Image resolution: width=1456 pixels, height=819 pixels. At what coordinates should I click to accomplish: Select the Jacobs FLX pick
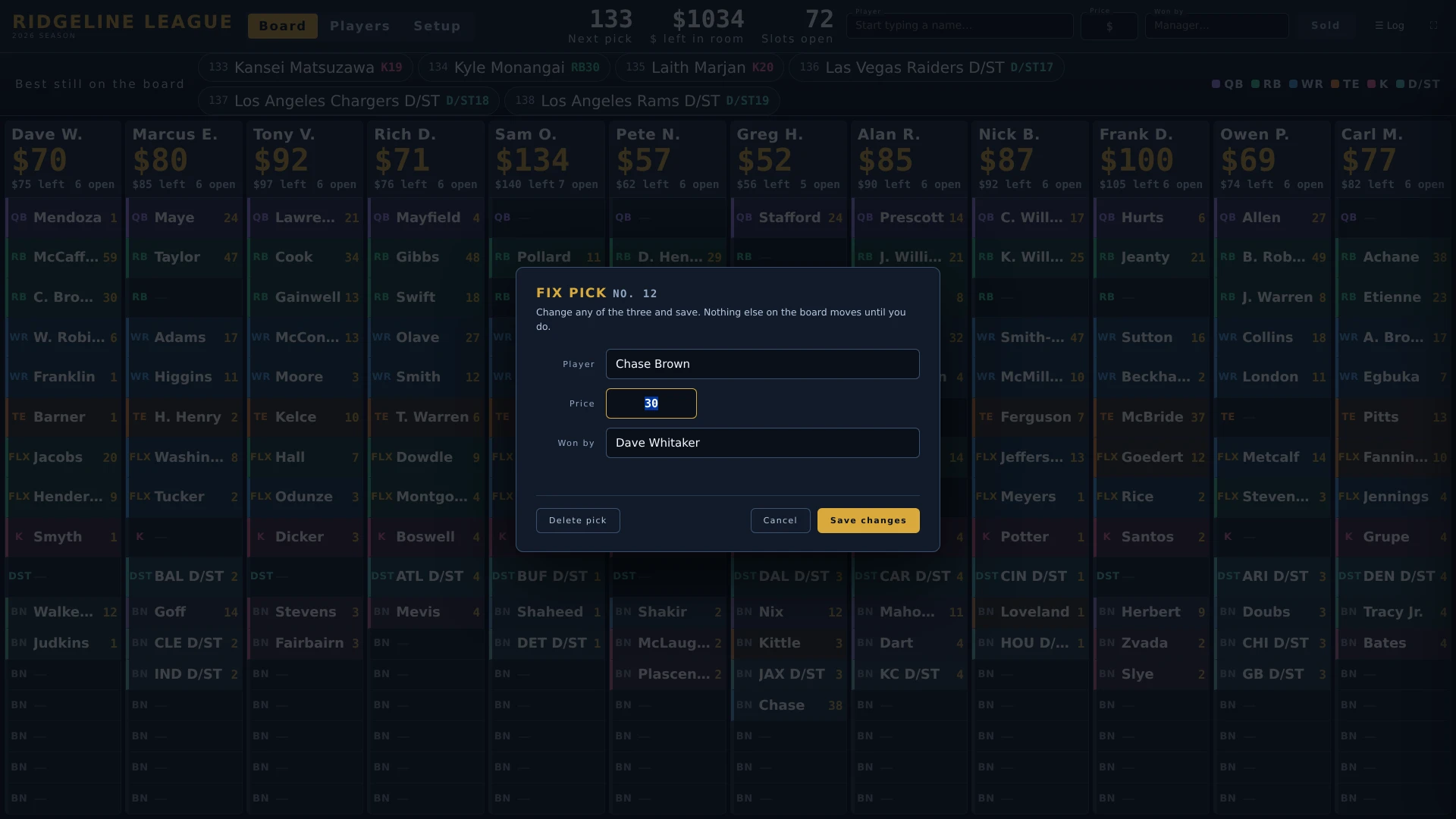pos(64,457)
